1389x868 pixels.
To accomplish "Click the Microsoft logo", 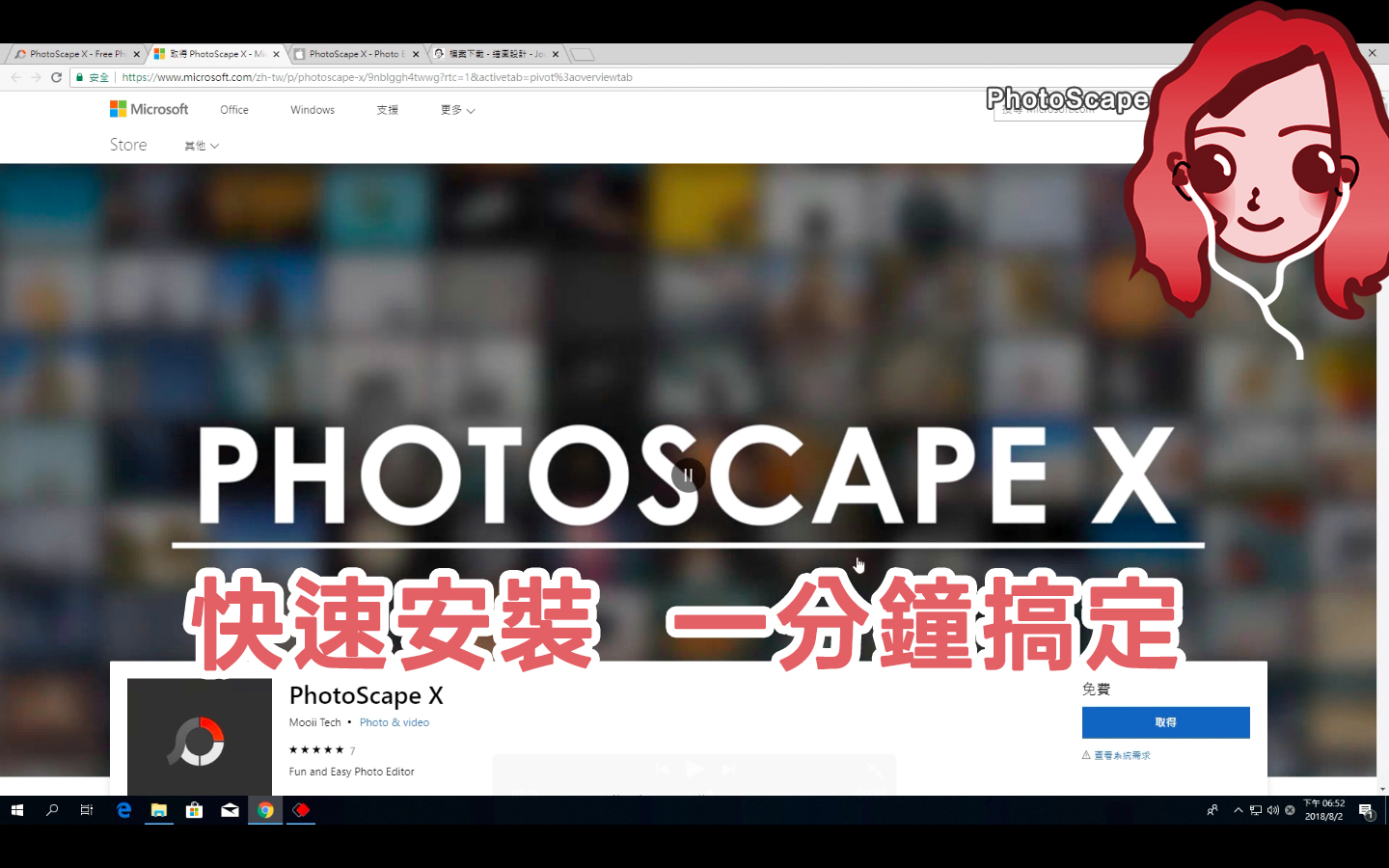I will point(150,109).
